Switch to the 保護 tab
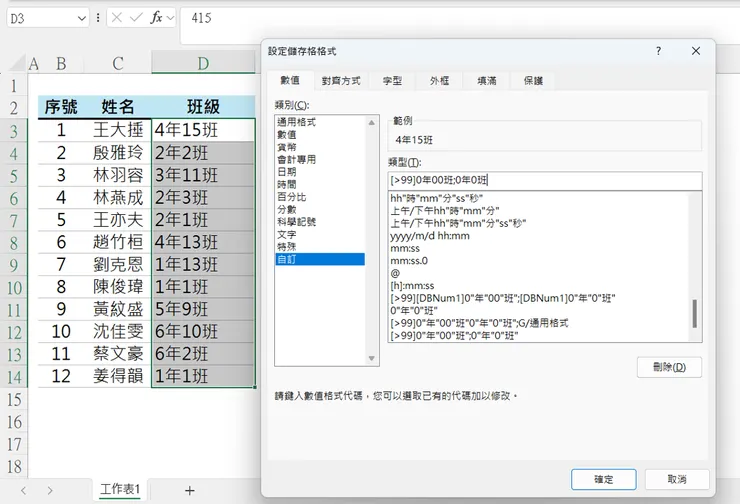 click(x=533, y=81)
